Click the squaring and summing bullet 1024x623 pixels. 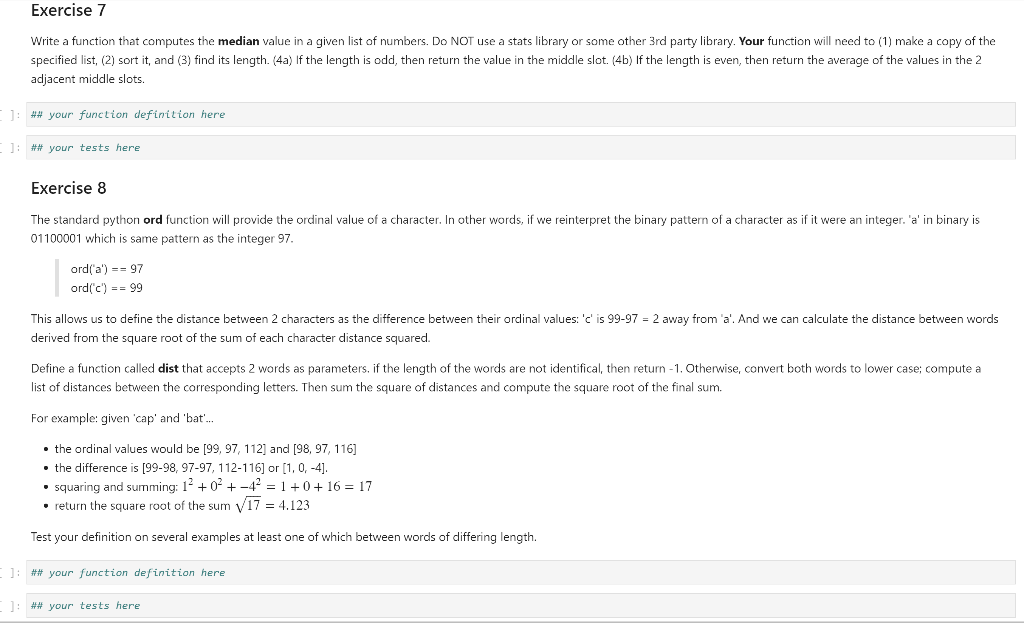click(220, 487)
